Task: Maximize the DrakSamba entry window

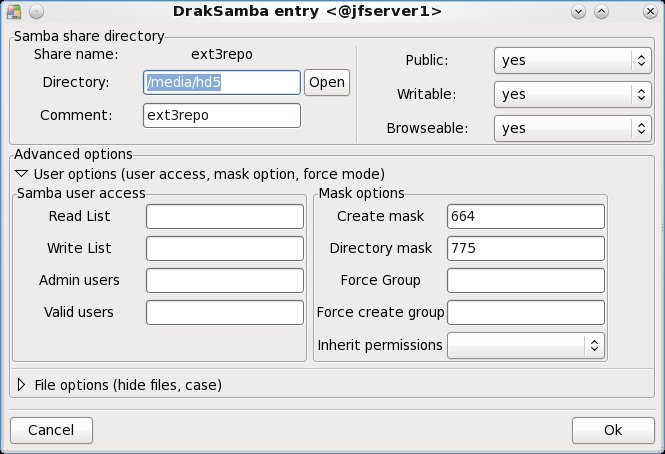Action: click(601, 11)
